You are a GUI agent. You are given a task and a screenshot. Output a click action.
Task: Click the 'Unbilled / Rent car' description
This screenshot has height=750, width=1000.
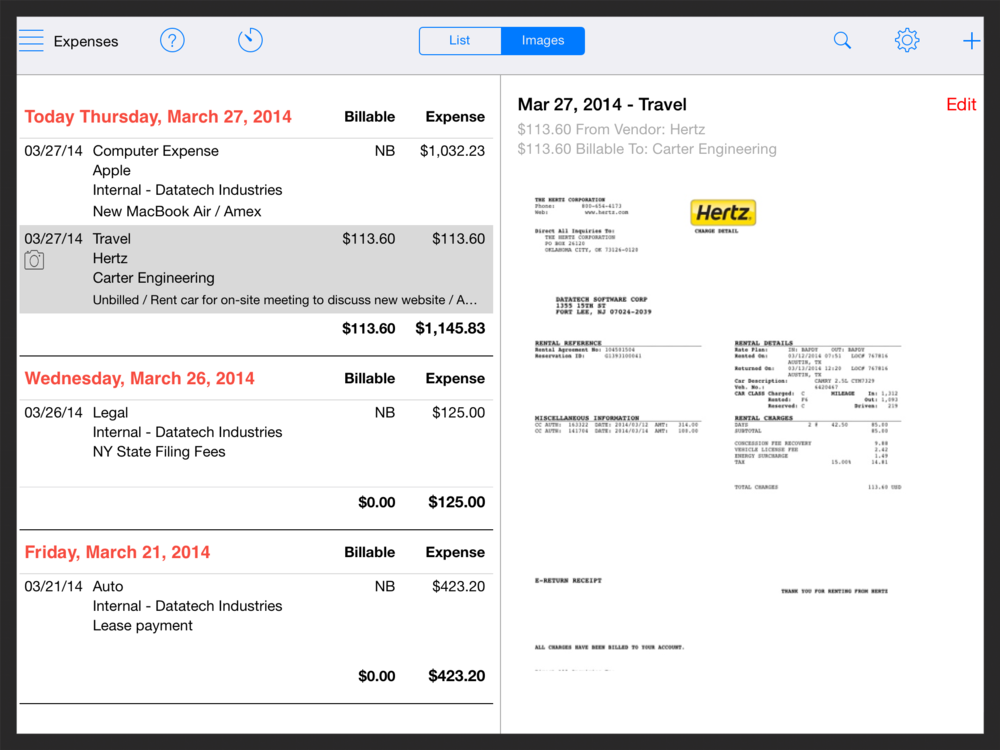(x=284, y=300)
